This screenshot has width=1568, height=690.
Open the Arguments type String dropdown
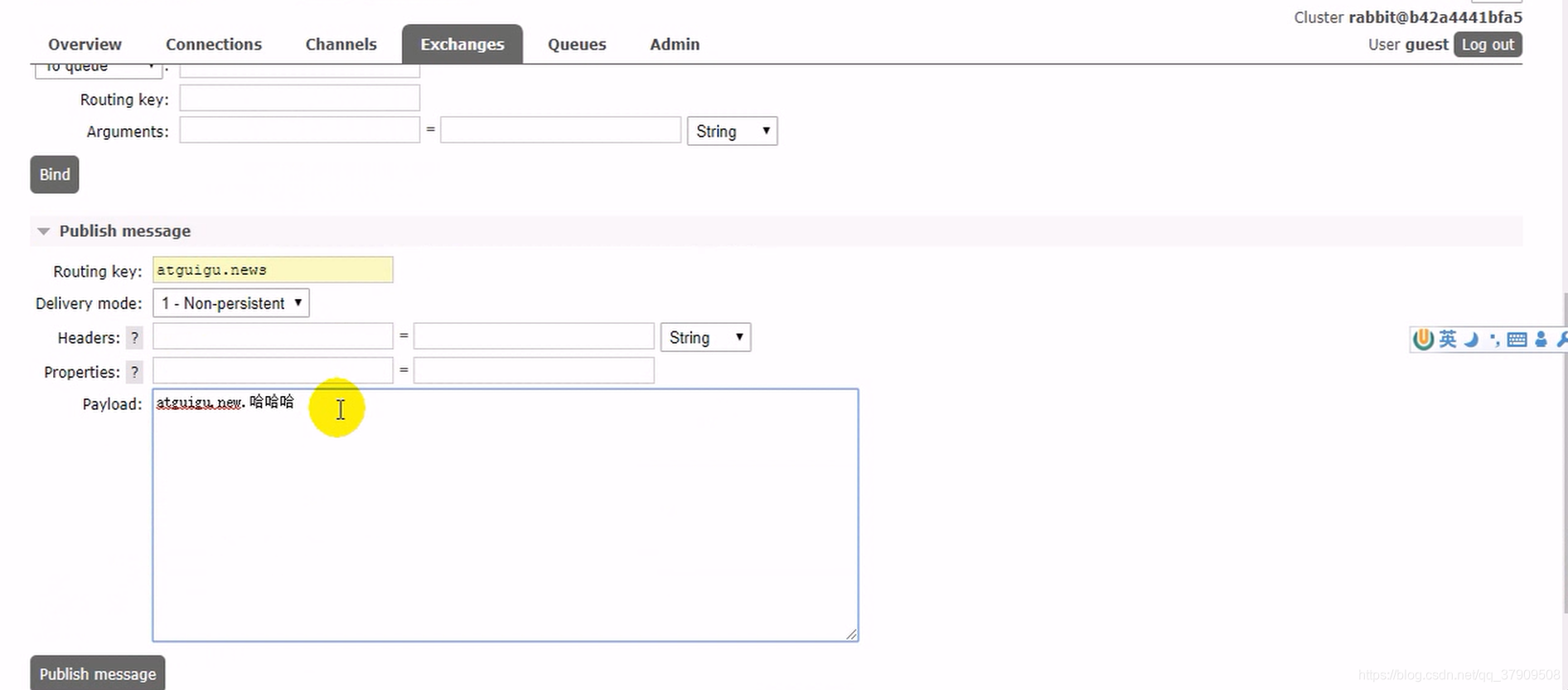point(732,131)
